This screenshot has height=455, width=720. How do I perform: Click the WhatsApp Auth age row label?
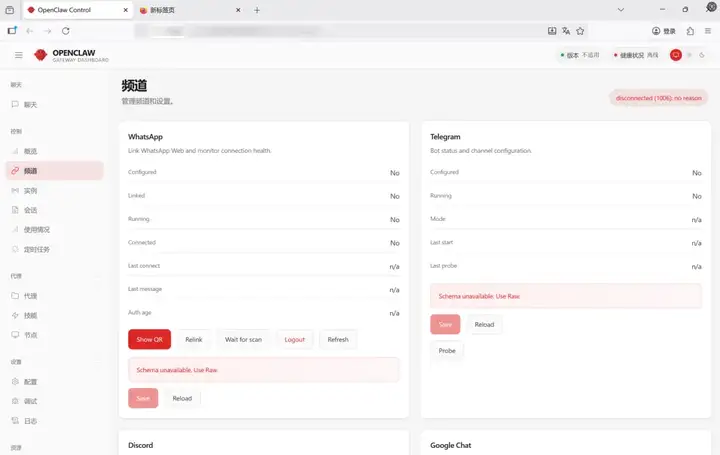click(x=140, y=313)
